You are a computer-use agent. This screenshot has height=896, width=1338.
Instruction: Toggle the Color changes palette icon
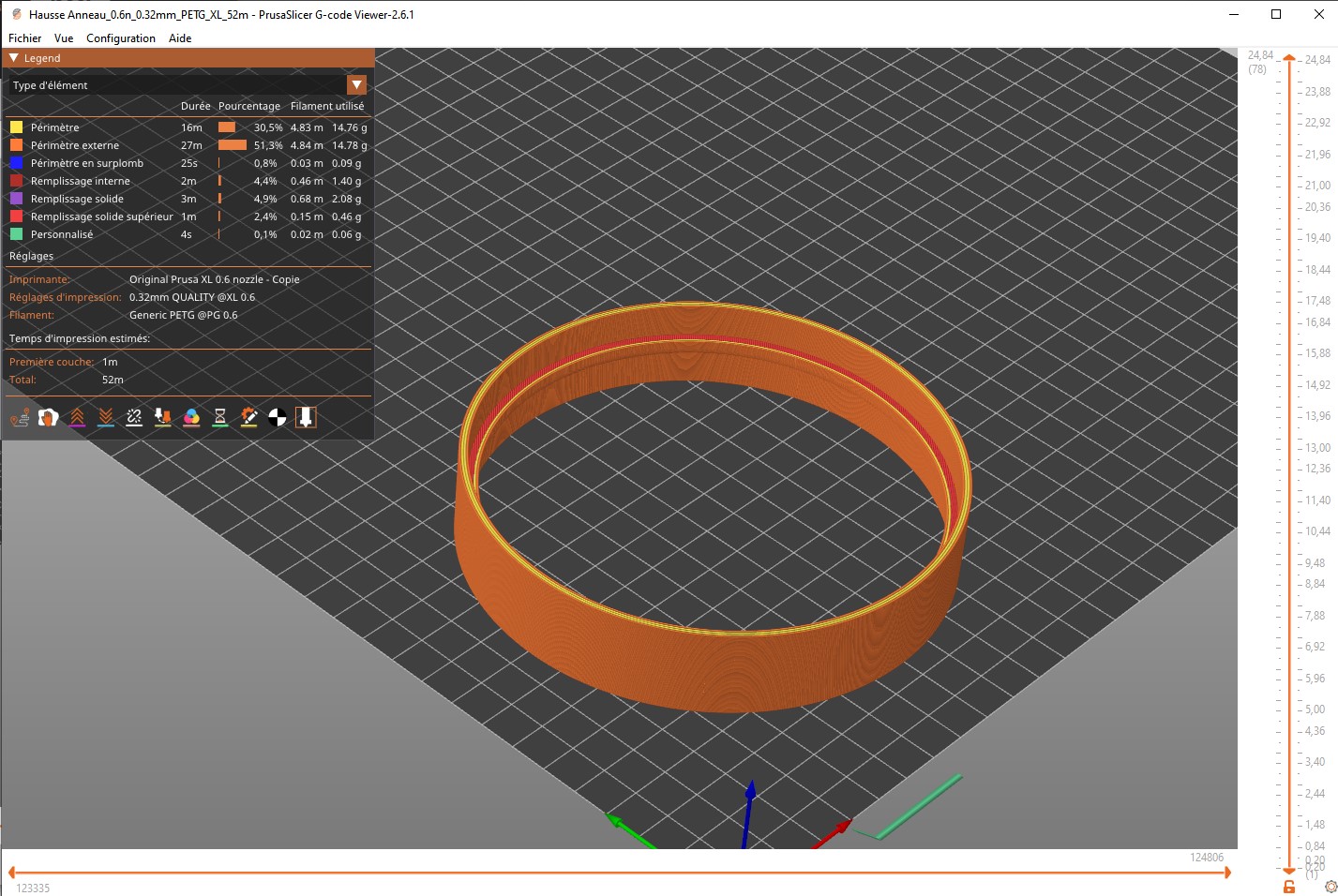coord(191,417)
